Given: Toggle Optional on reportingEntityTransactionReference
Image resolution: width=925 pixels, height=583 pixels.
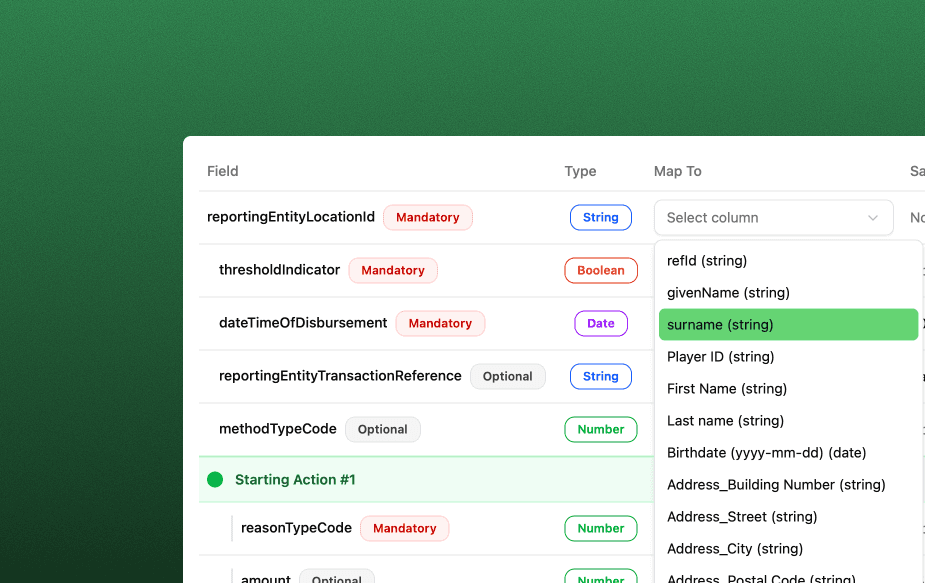Looking at the screenshot, I should tap(507, 376).
